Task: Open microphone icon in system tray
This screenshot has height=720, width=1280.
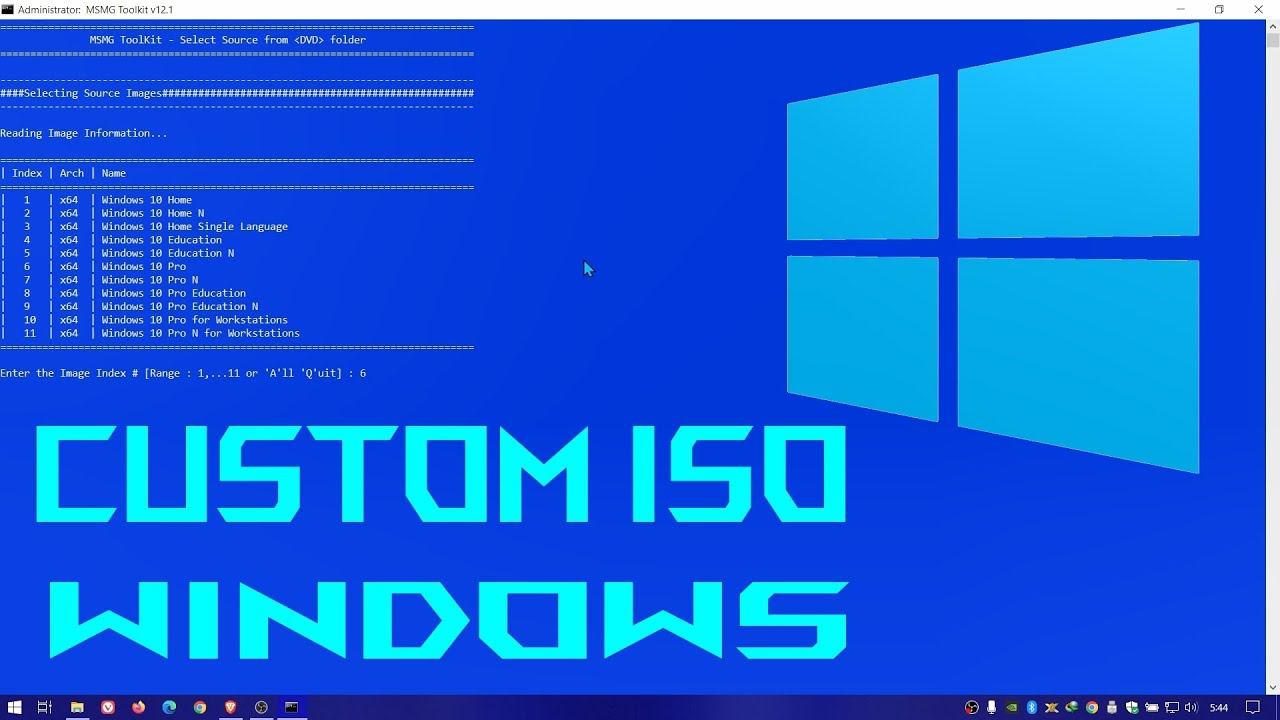Action: pos(991,707)
